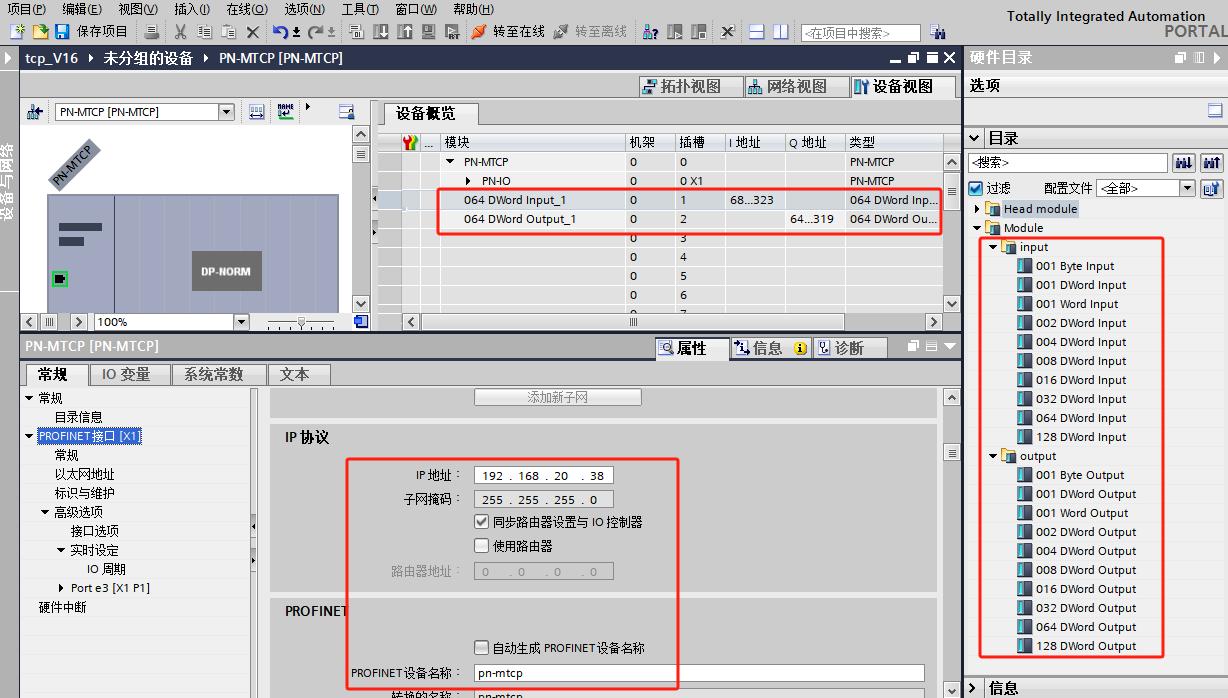The width and height of the screenshot is (1228, 698).
Task: Enable the 使用路由器 checkbox
Action: coord(482,546)
